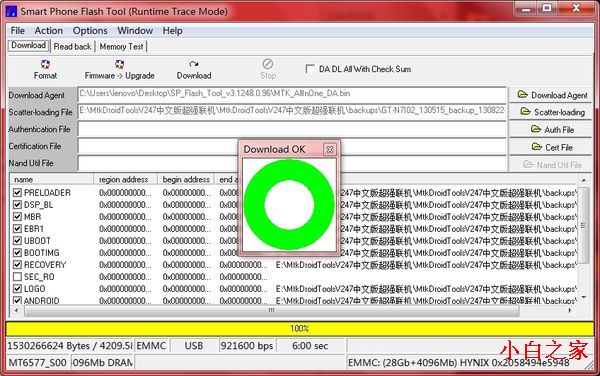
Task: Click the Stop toolbar icon
Action: click(267, 64)
